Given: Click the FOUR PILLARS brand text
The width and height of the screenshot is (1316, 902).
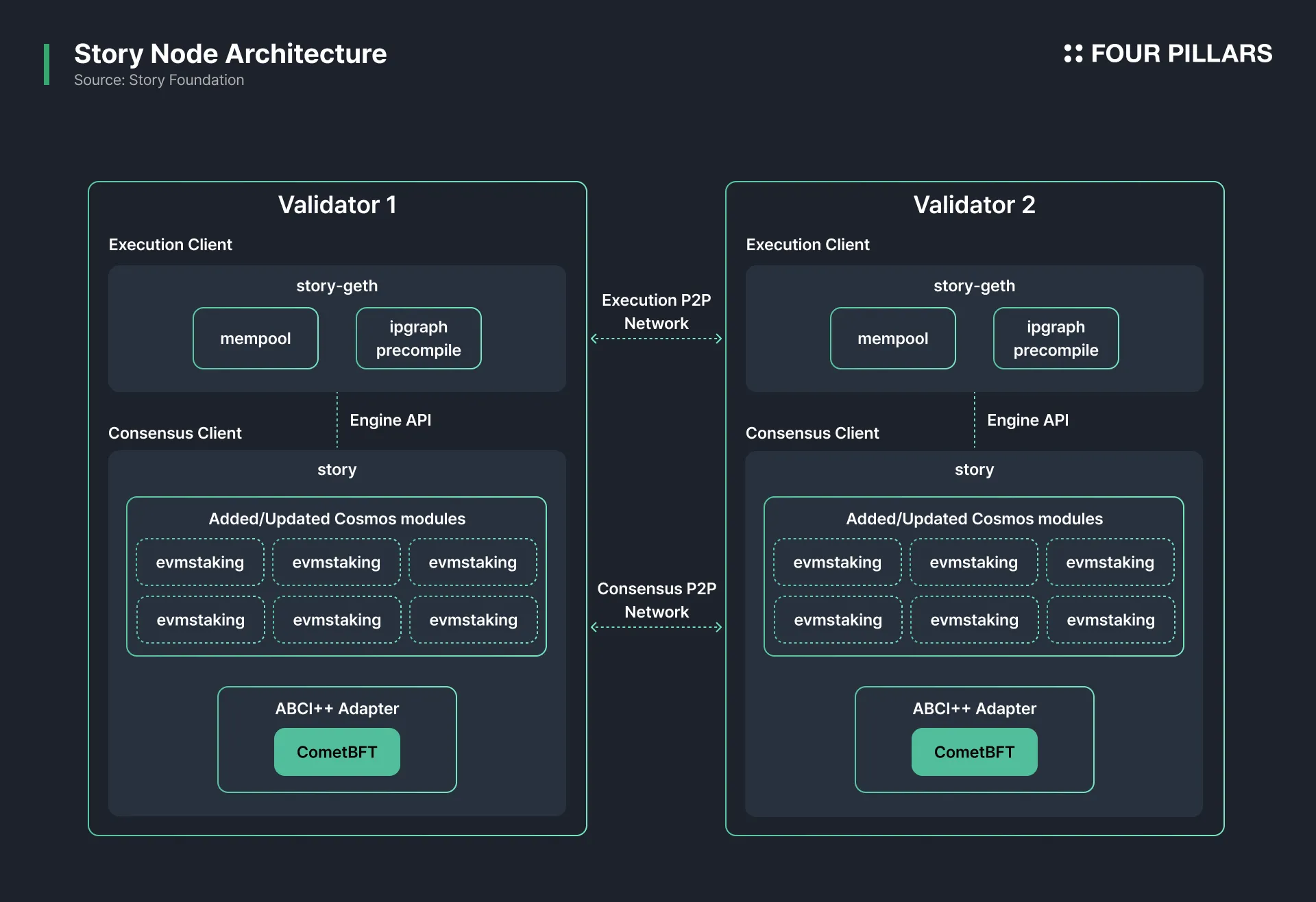Looking at the screenshot, I should click(x=1181, y=53).
